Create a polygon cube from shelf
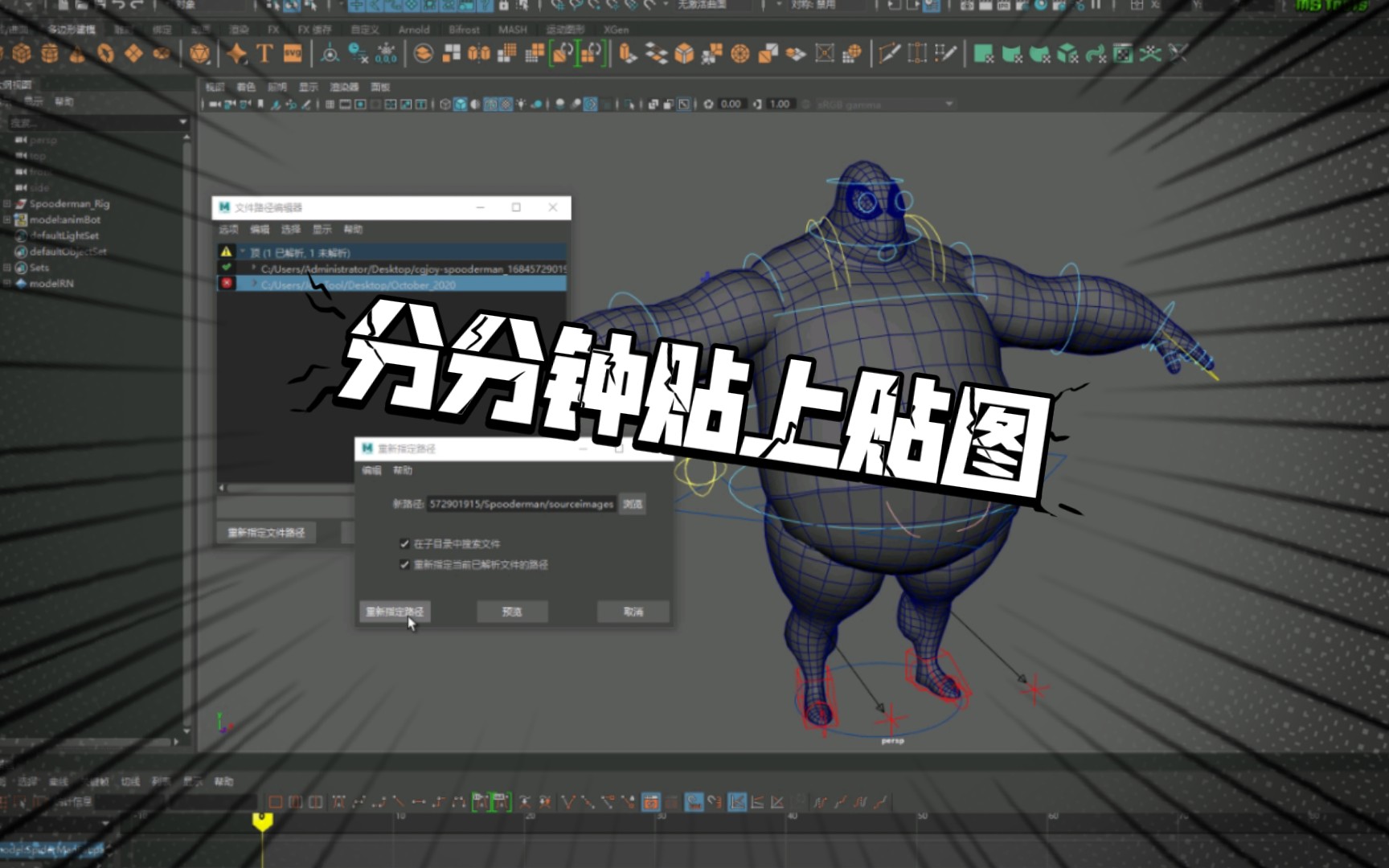This screenshot has width=1389, height=868. 22,54
